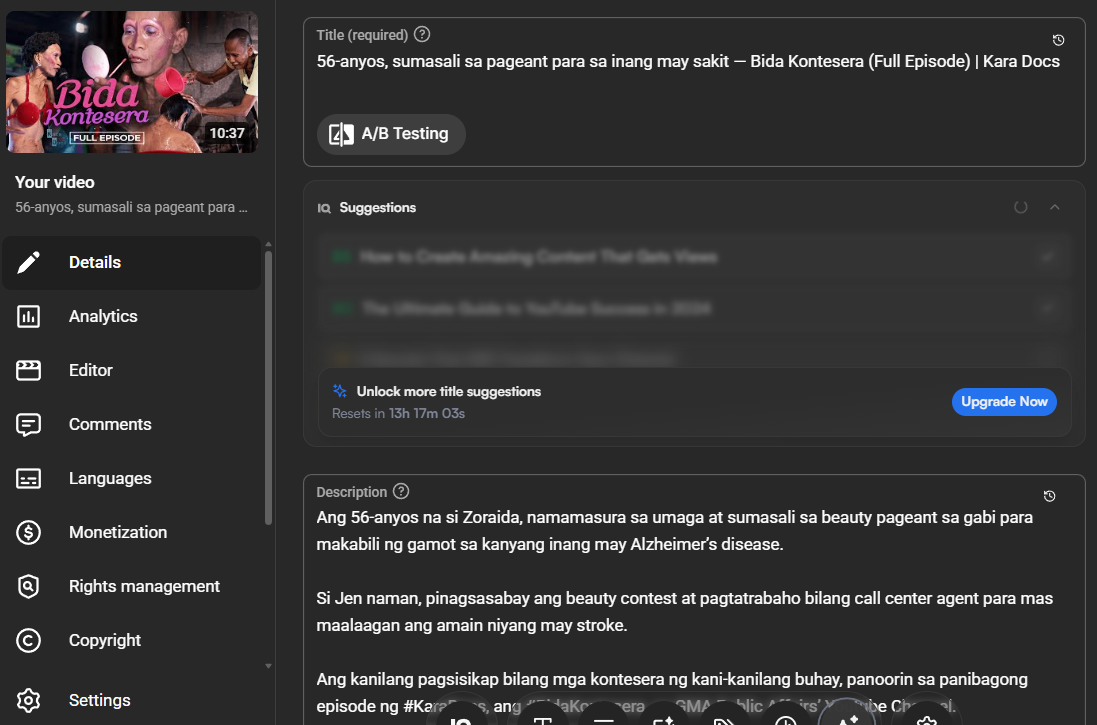Image resolution: width=1097 pixels, height=725 pixels.
Task: Open the Languages section
Action: tap(132, 478)
